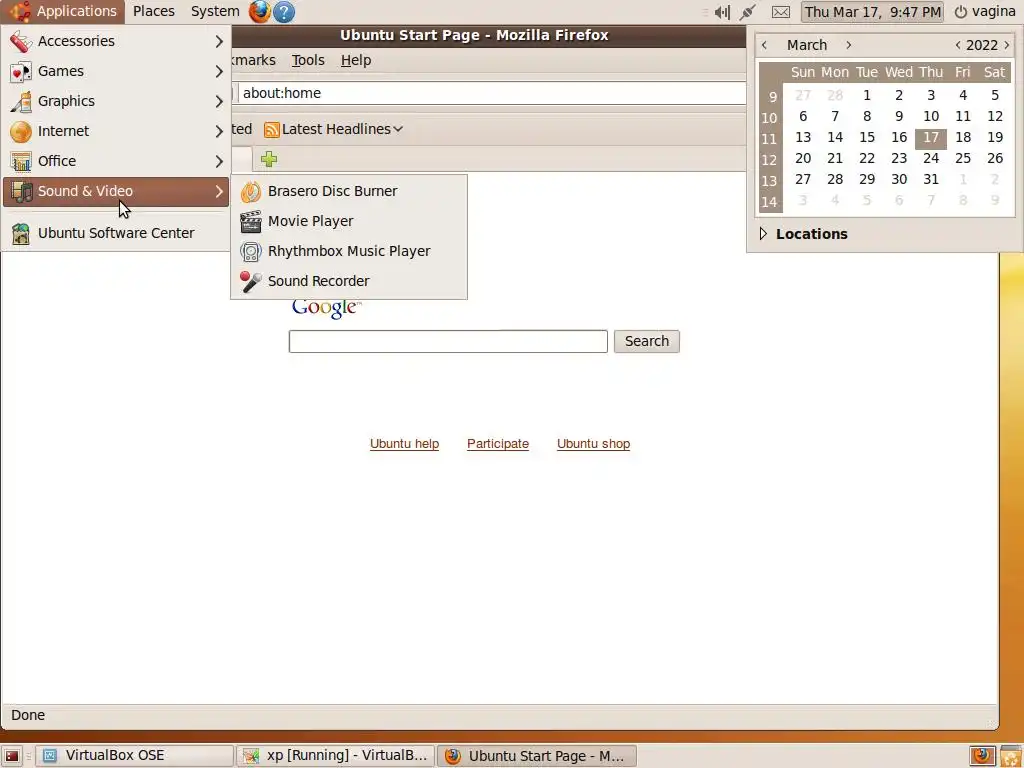Click the Show Desktop button in bottom panel
This screenshot has height=768, width=1024.
(12, 756)
